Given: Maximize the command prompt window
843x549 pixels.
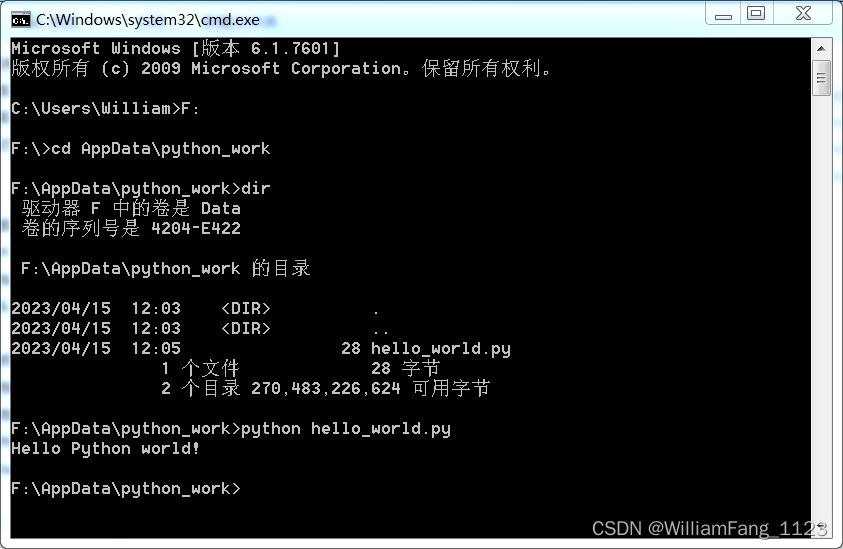Looking at the screenshot, I should [x=756, y=13].
